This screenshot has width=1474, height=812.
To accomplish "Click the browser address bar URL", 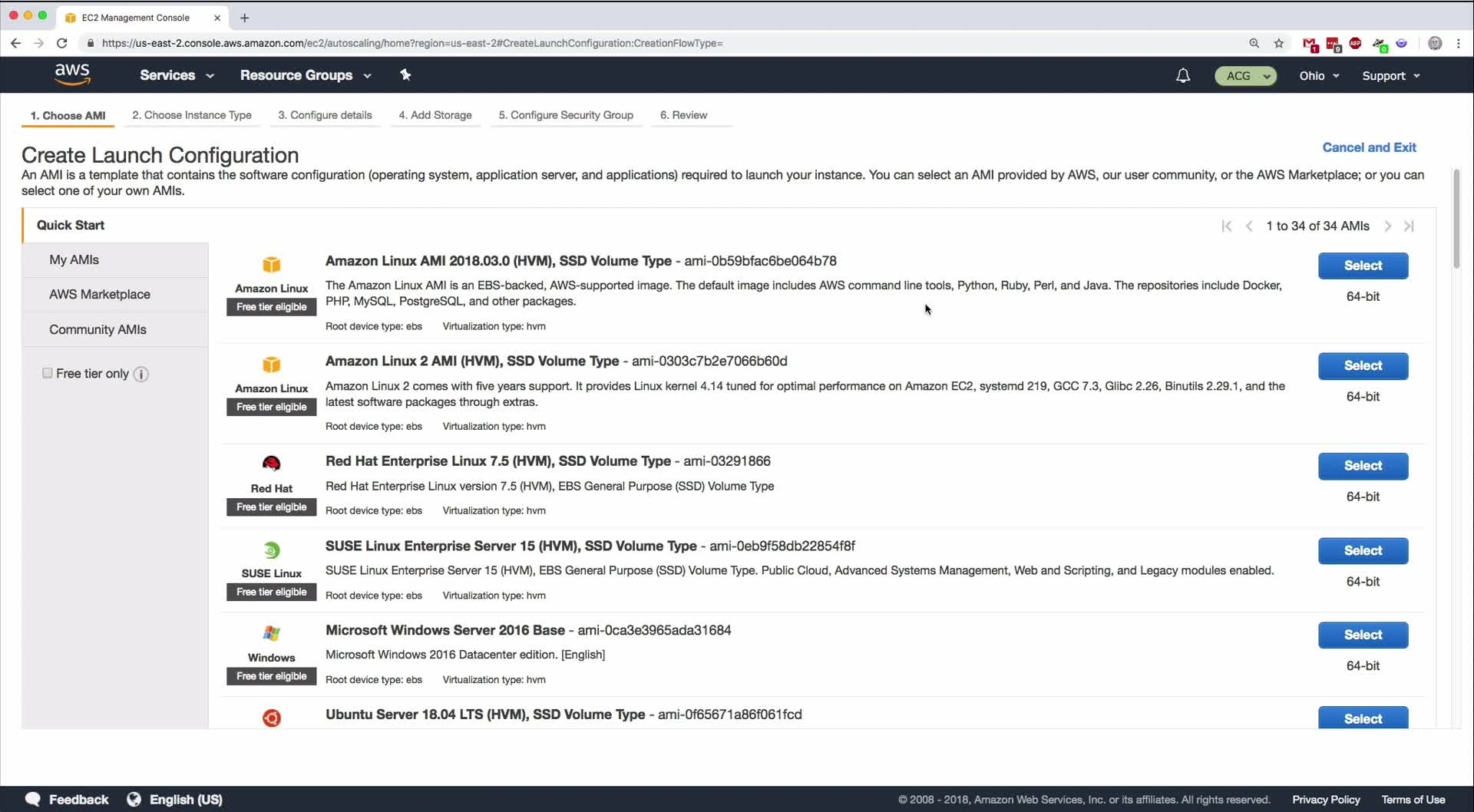I will pos(412,43).
